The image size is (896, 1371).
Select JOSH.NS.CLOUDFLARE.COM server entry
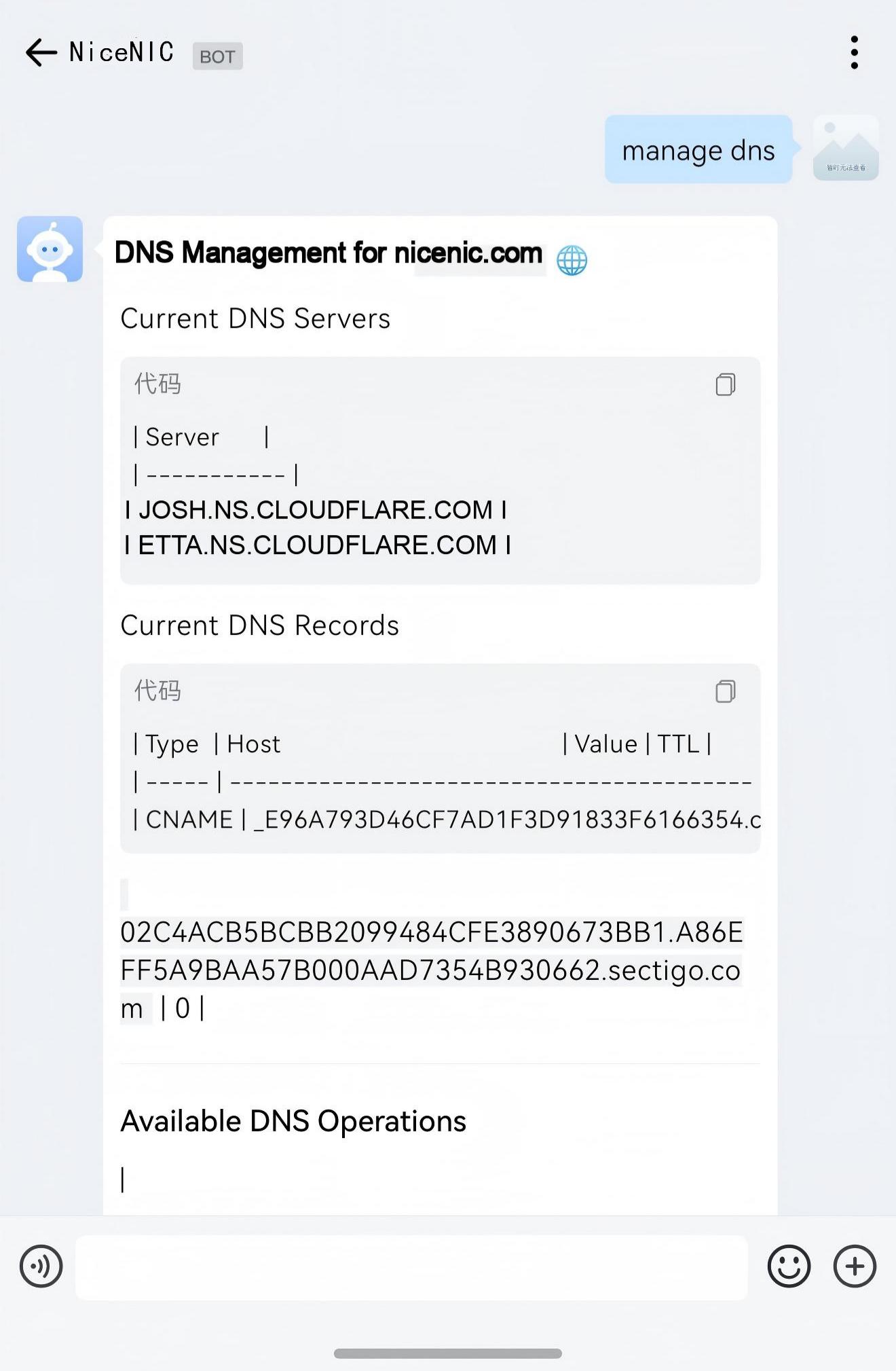[316, 510]
